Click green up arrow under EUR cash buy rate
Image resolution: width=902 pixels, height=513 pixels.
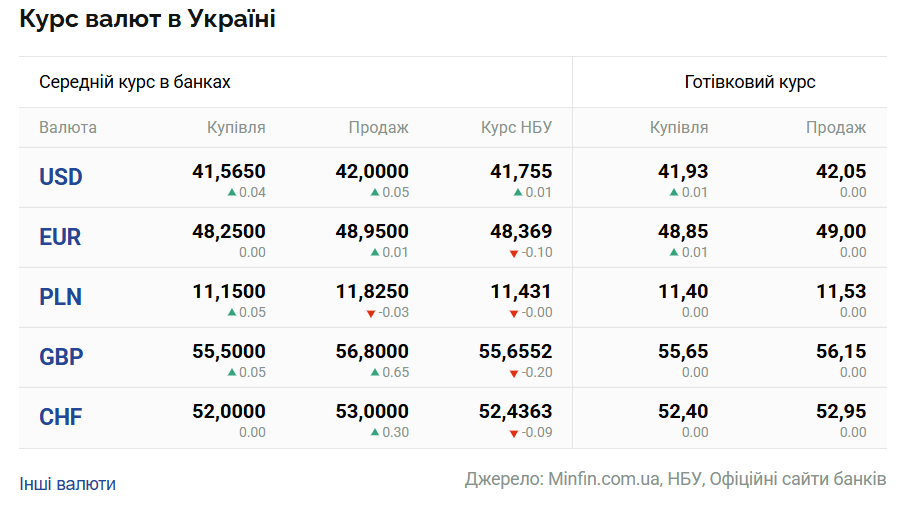pyautogui.click(x=674, y=252)
